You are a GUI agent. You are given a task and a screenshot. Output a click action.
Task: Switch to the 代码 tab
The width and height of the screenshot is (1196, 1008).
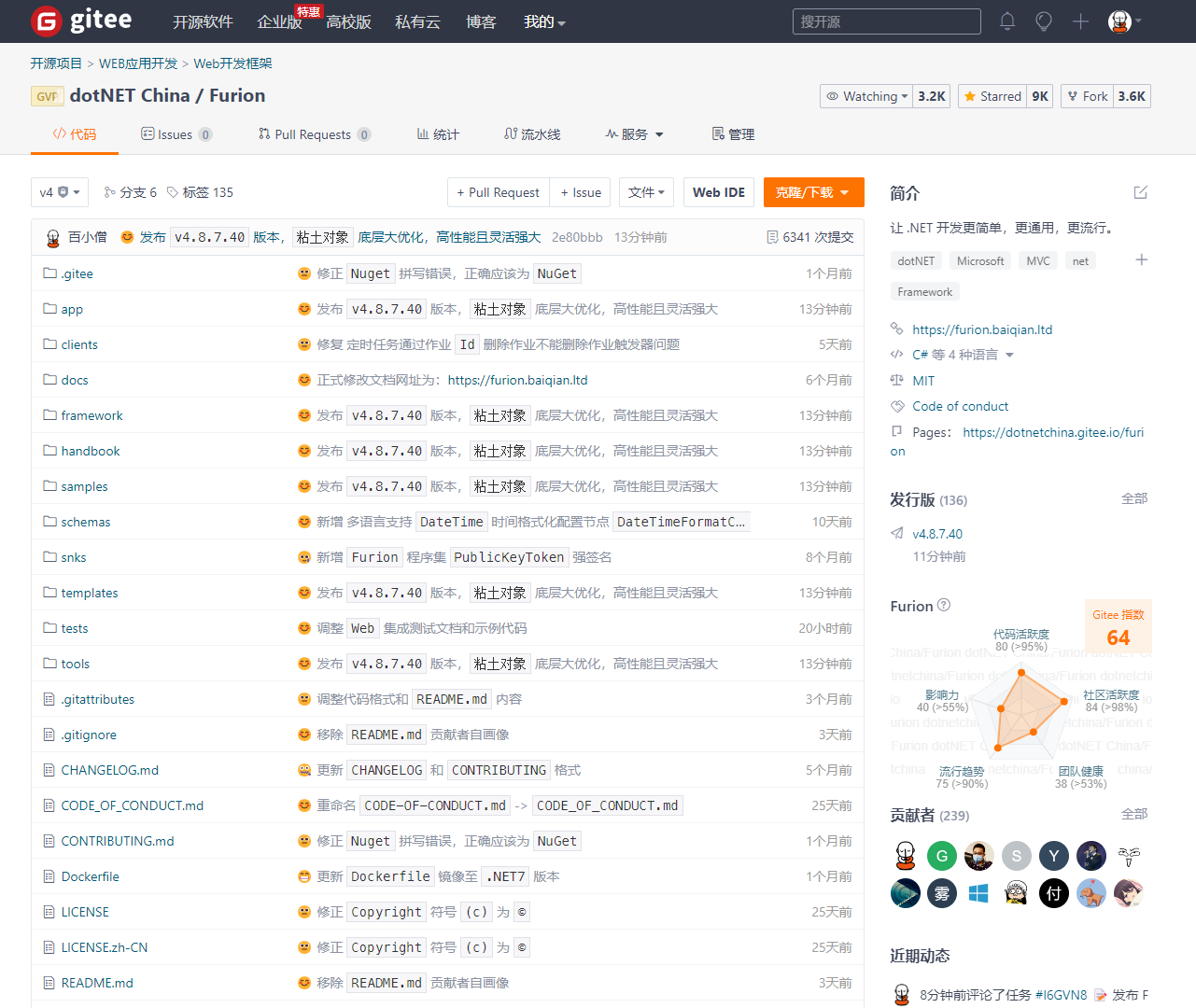pyautogui.click(x=75, y=134)
